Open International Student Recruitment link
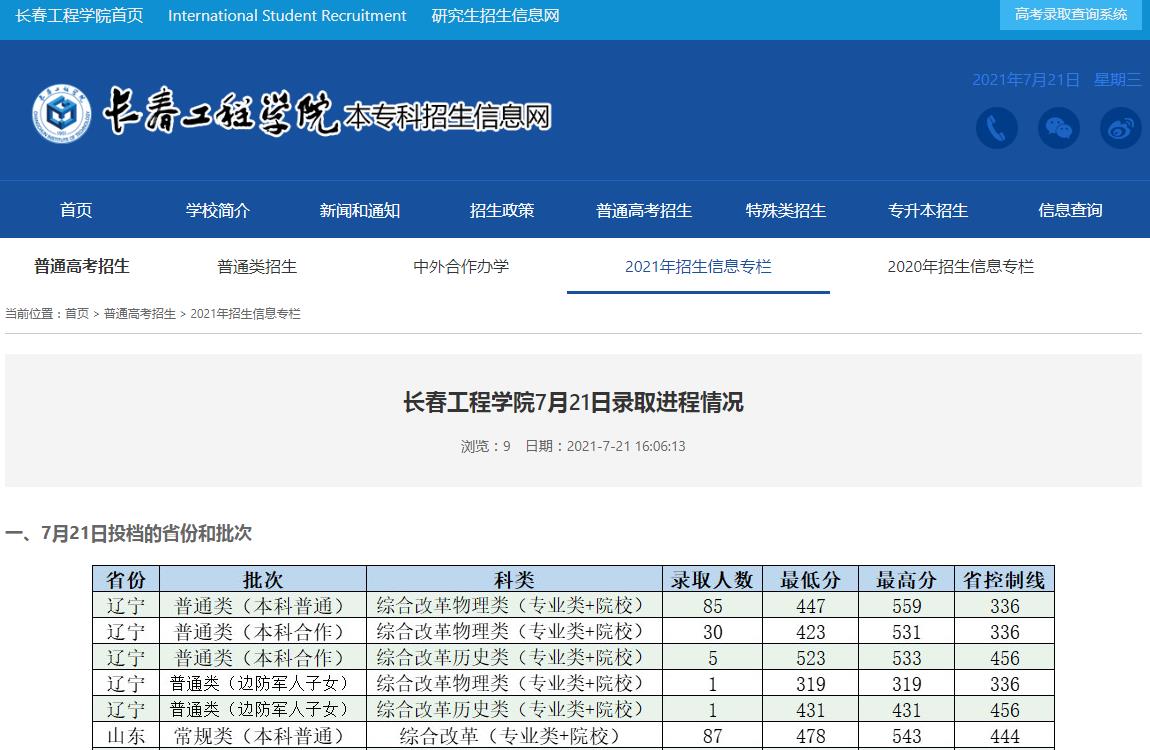 point(287,15)
